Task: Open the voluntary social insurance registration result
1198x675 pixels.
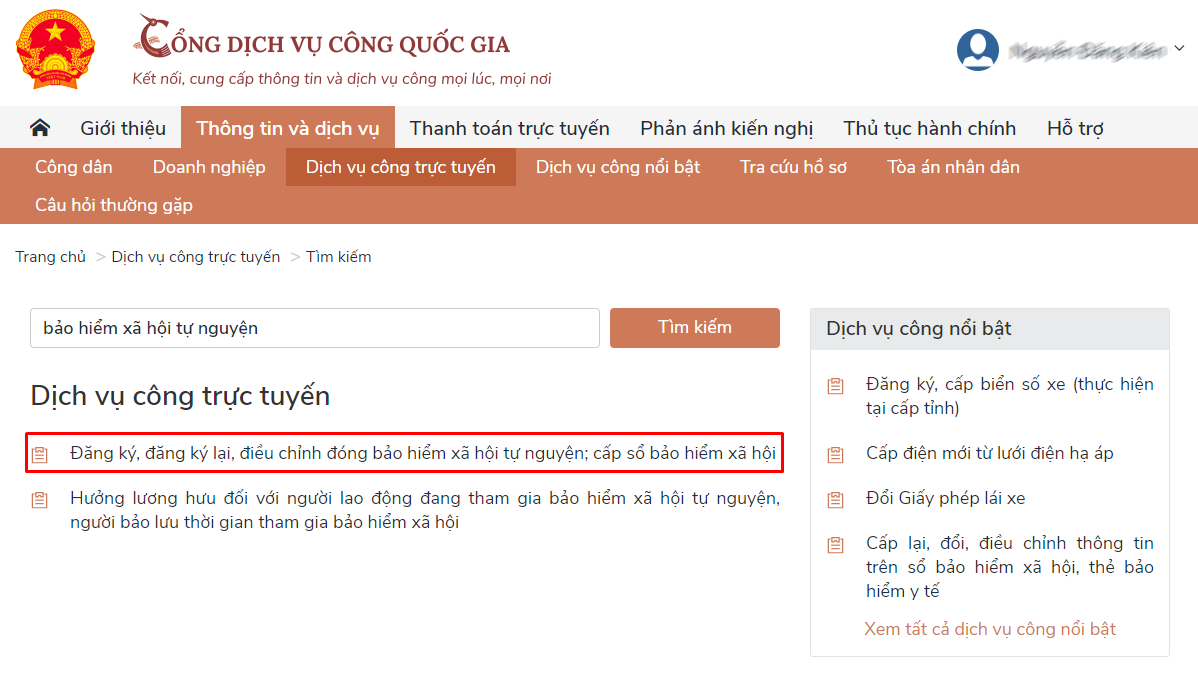Action: coord(422,453)
